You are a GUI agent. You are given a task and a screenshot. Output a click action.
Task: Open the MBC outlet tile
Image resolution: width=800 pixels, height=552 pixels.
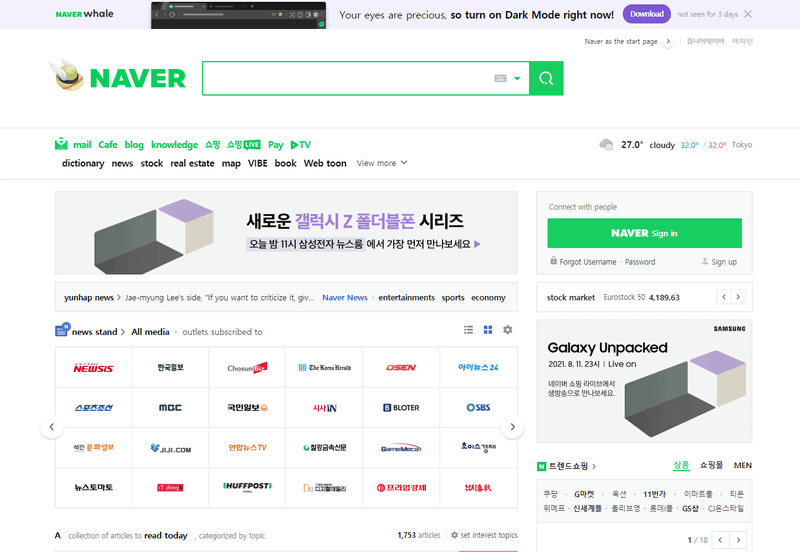(x=170, y=408)
